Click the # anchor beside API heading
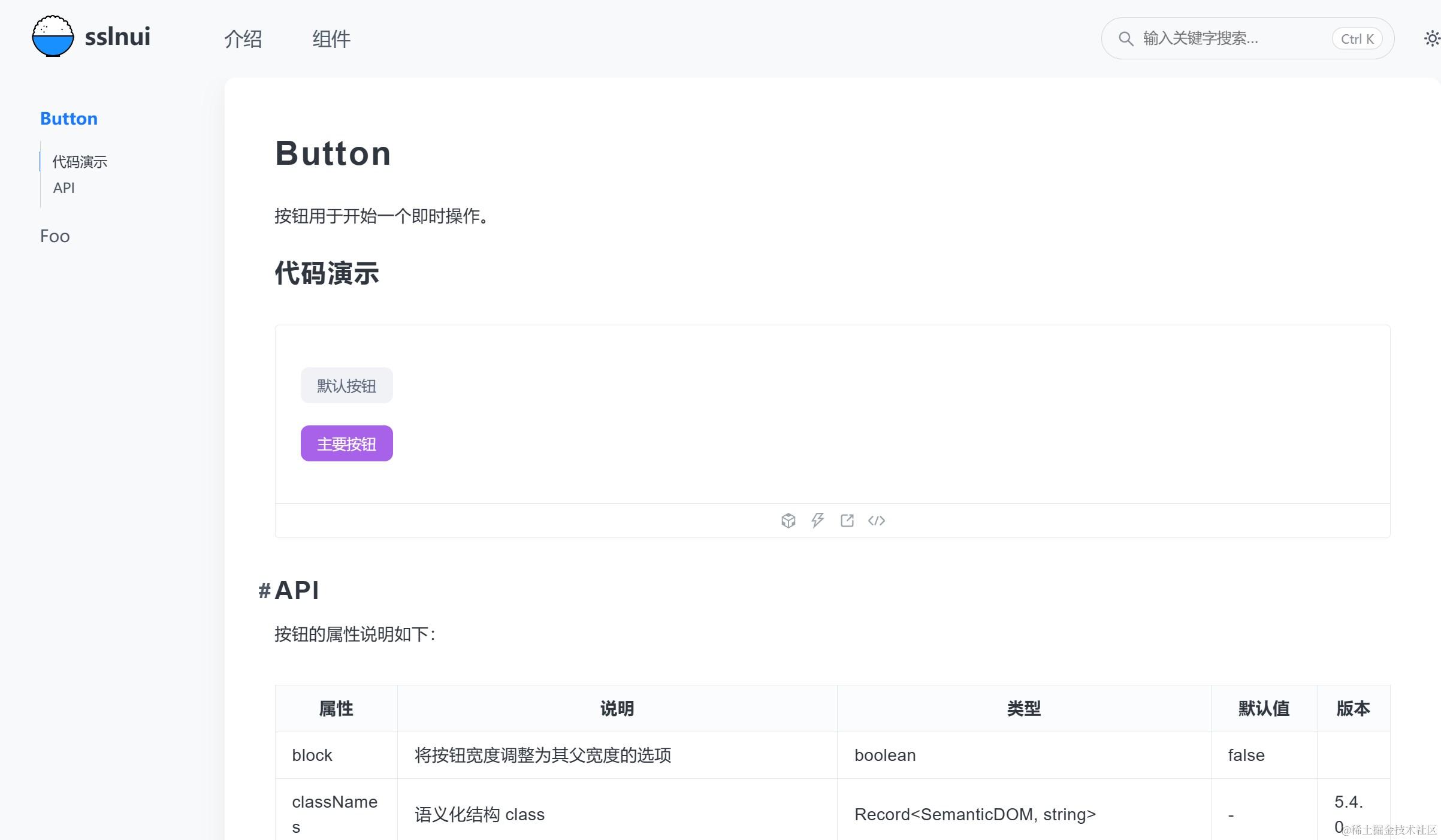Image resolution: width=1441 pixels, height=840 pixels. coord(264,591)
